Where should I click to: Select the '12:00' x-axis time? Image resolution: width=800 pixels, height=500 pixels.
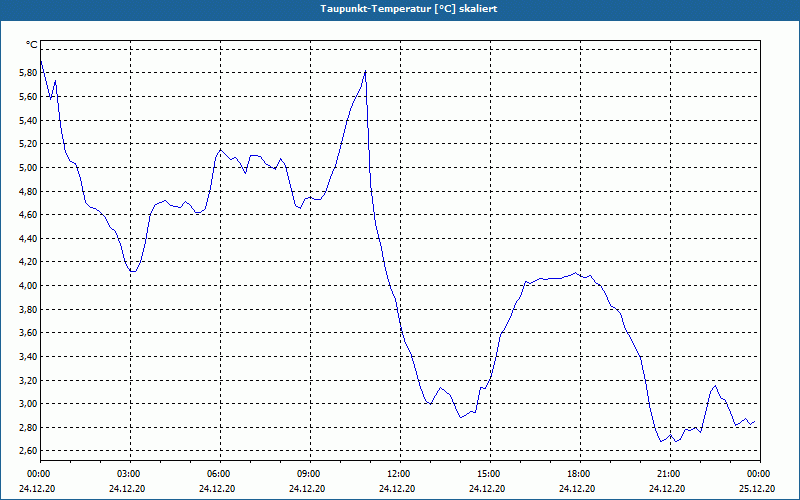[400, 474]
